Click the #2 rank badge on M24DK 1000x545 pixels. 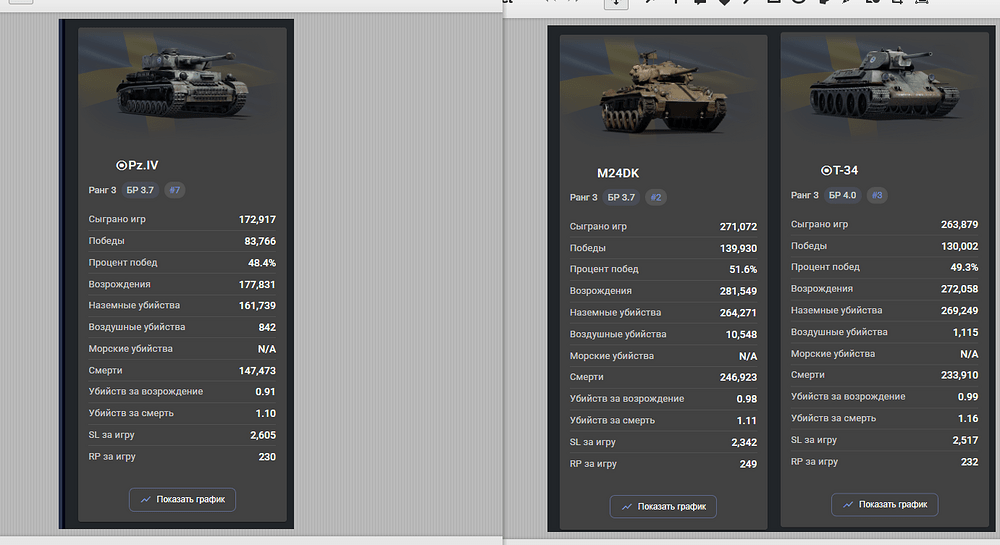(656, 198)
